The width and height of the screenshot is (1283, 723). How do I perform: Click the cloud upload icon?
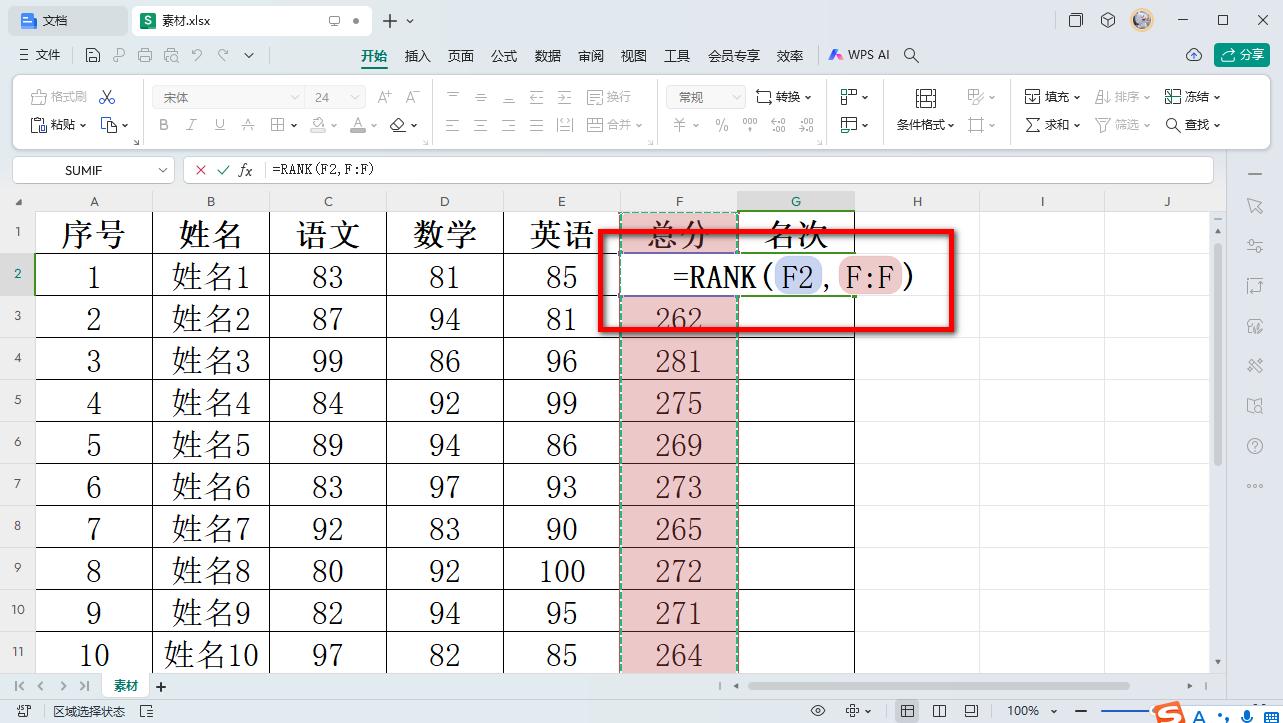tap(1193, 56)
